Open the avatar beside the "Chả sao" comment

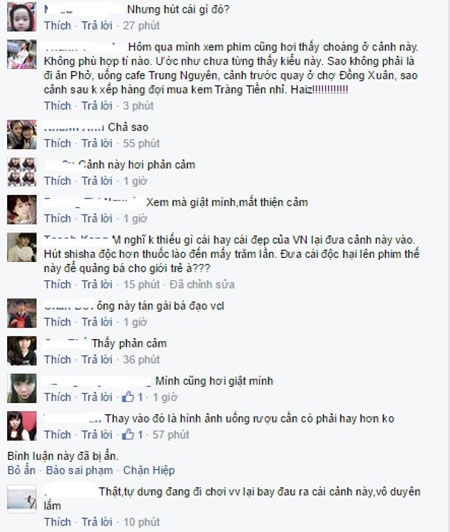(22, 135)
